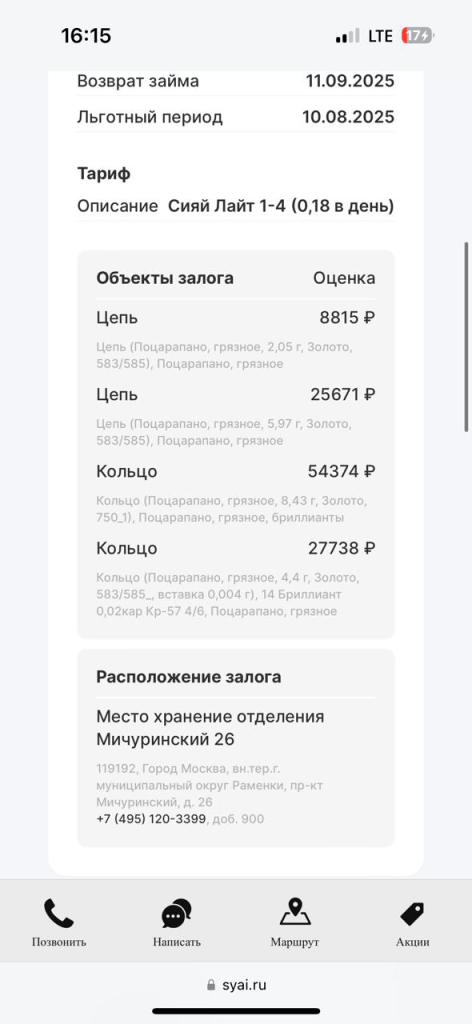Image resolution: width=472 pixels, height=1024 pixels.
Task: Tap the cellular signal bars icon
Action: [348, 36]
